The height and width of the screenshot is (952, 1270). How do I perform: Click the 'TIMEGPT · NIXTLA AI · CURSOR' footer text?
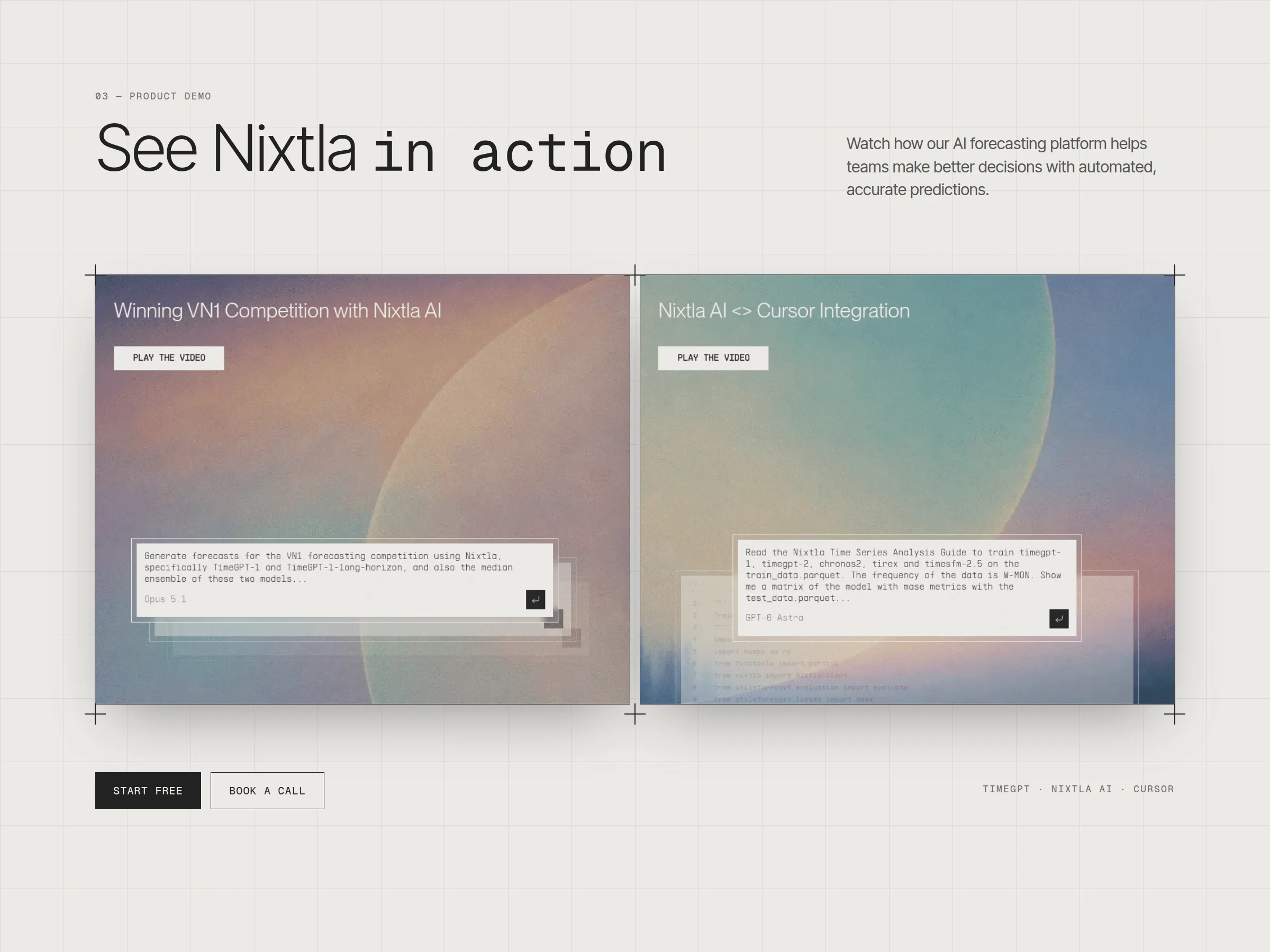tap(1078, 789)
